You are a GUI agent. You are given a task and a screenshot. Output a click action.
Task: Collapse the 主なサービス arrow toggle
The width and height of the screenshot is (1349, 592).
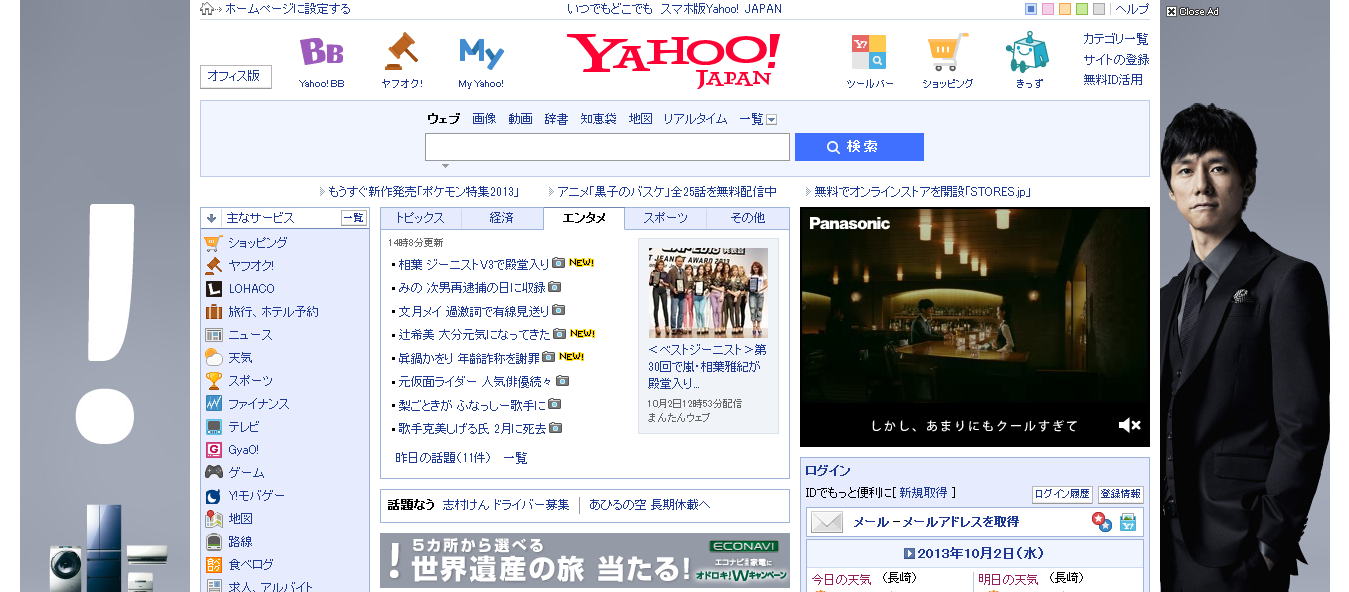(211, 218)
